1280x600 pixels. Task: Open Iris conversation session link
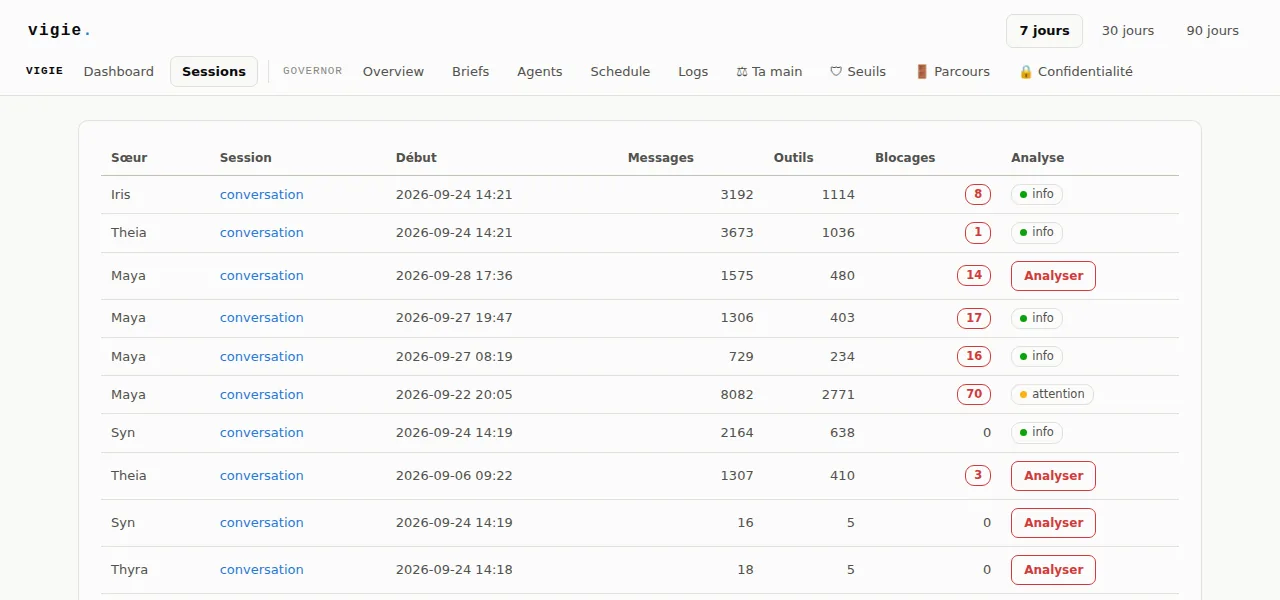[262, 195]
